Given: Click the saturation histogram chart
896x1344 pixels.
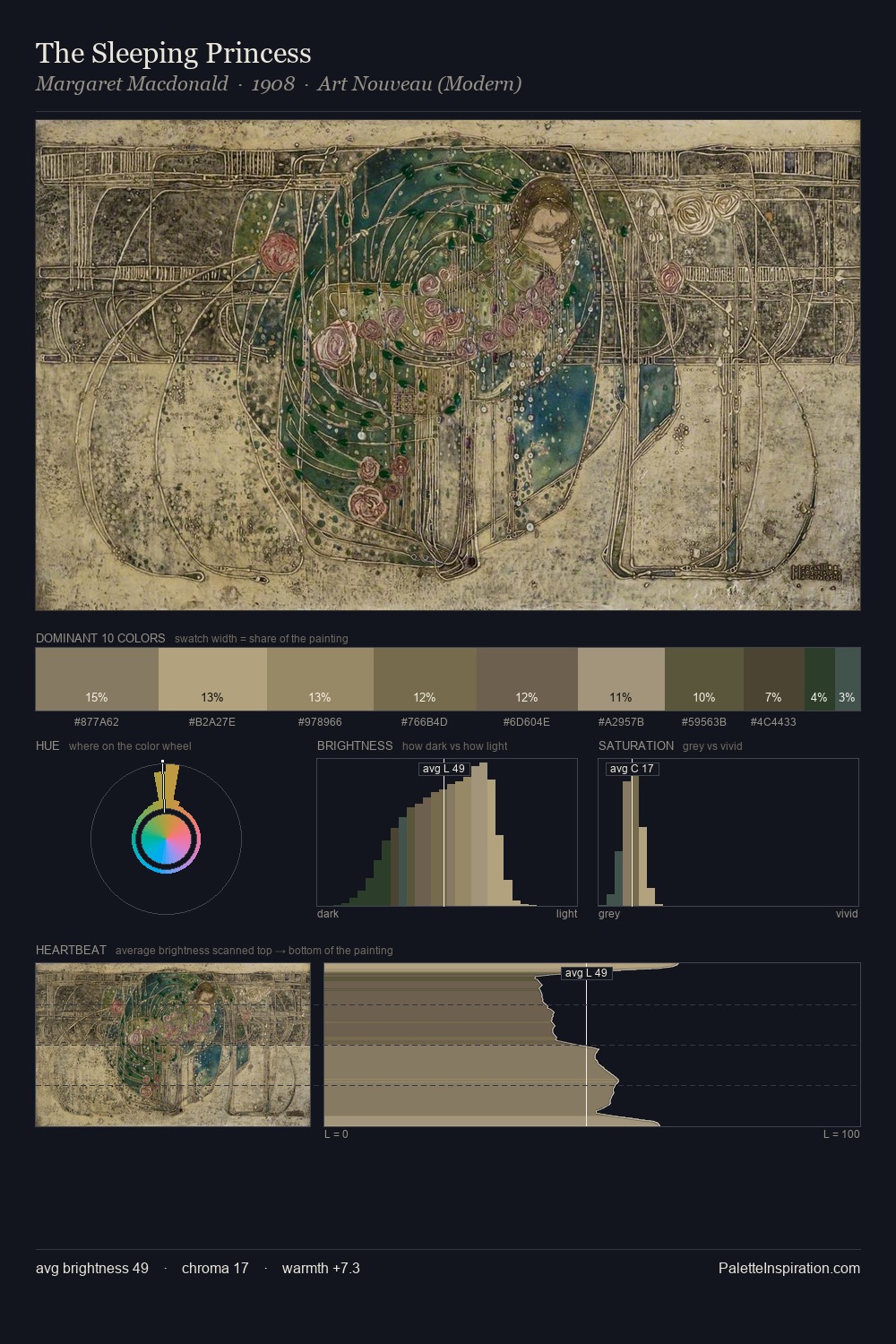Looking at the screenshot, I should [728, 832].
